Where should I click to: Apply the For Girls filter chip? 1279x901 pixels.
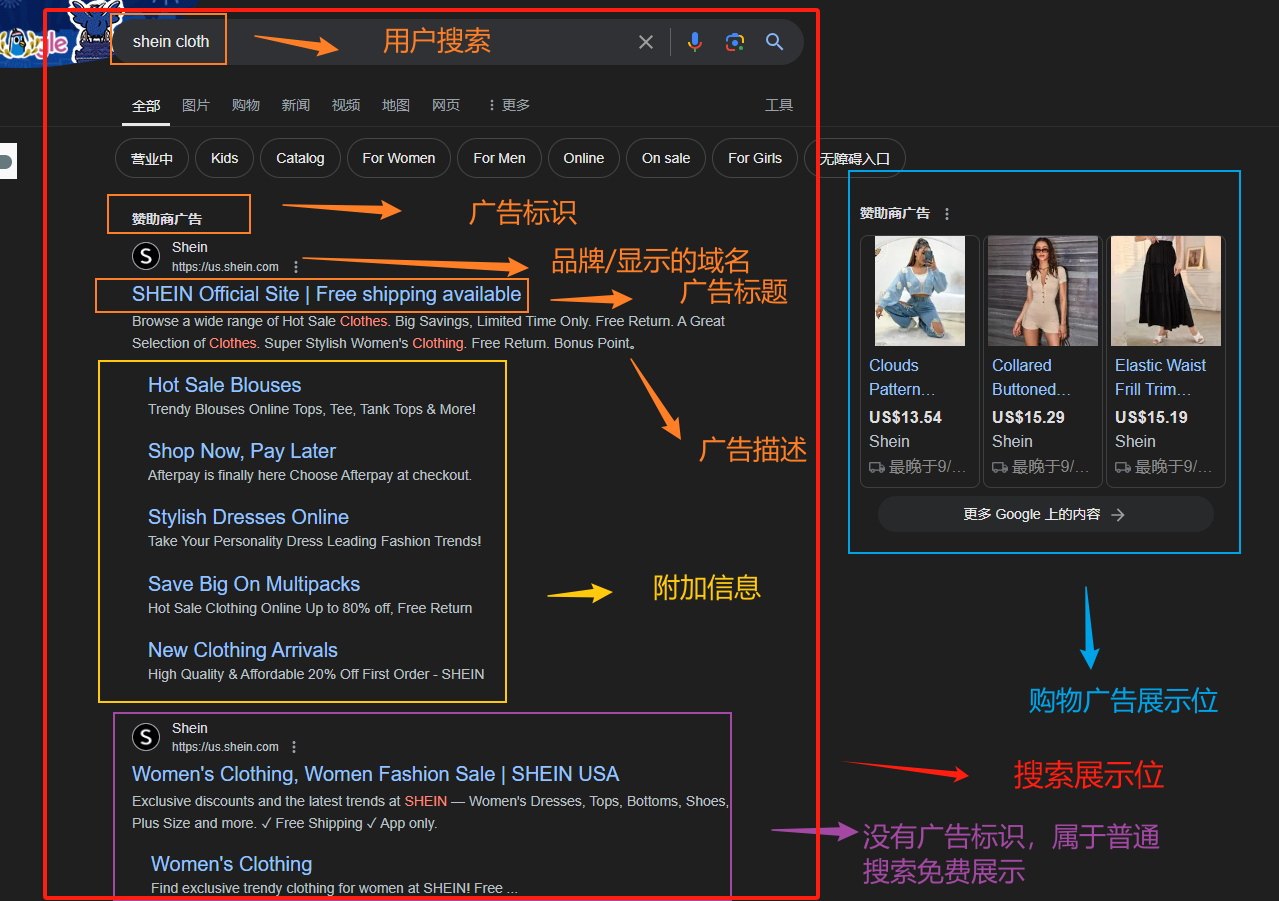point(755,158)
